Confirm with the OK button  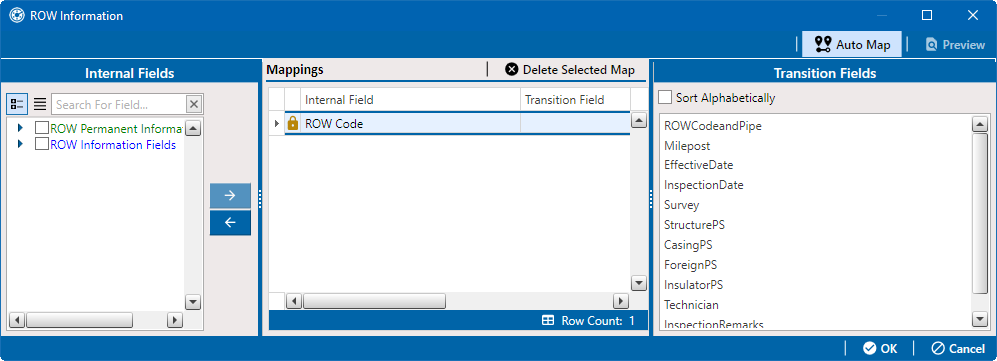point(880,348)
